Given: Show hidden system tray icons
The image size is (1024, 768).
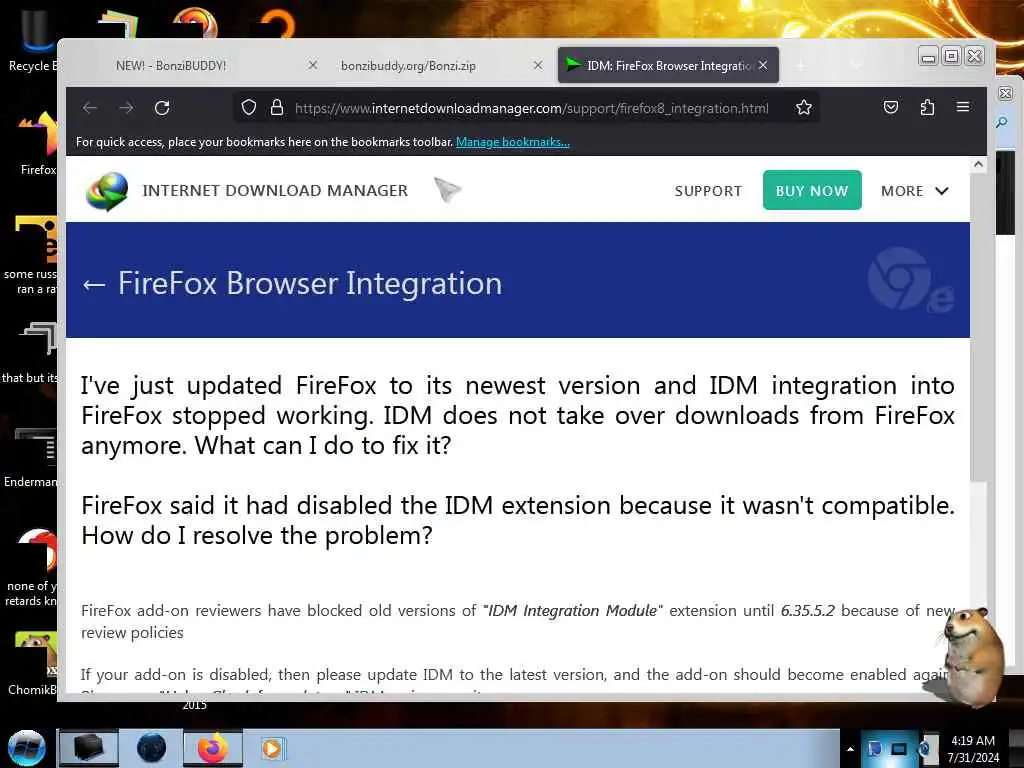Looking at the screenshot, I should coord(850,749).
